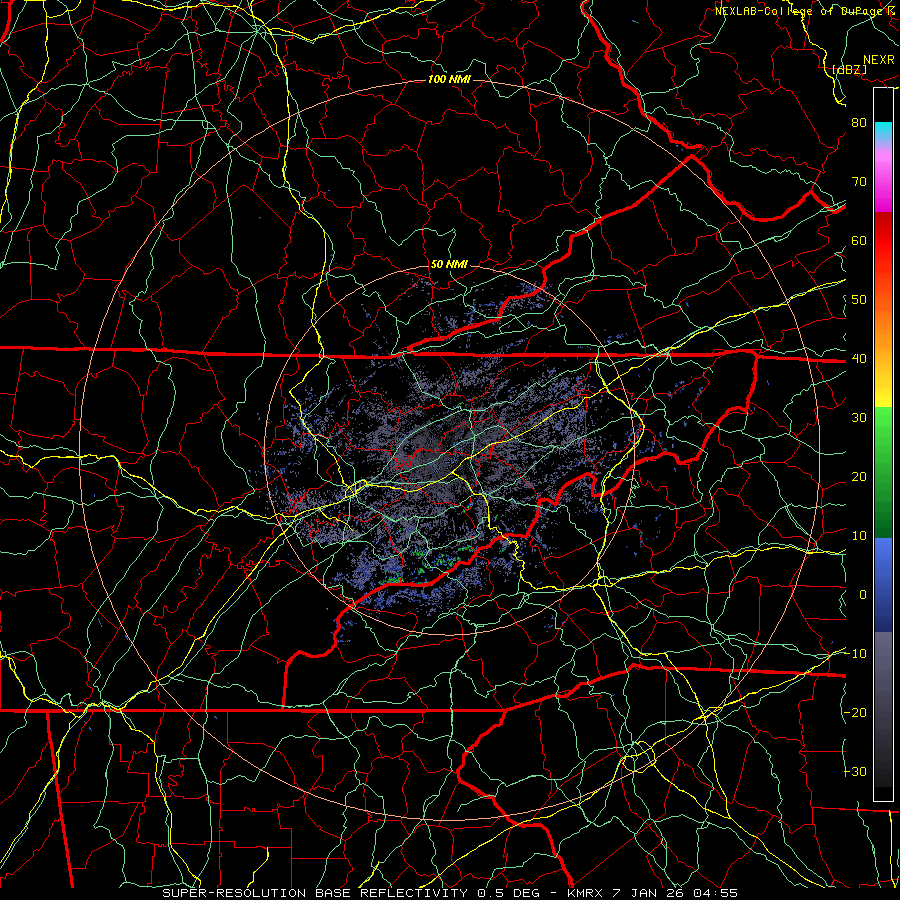Click the '100 NMI' range ring label
Image resolution: width=900 pixels, height=900 pixels.
(449, 79)
